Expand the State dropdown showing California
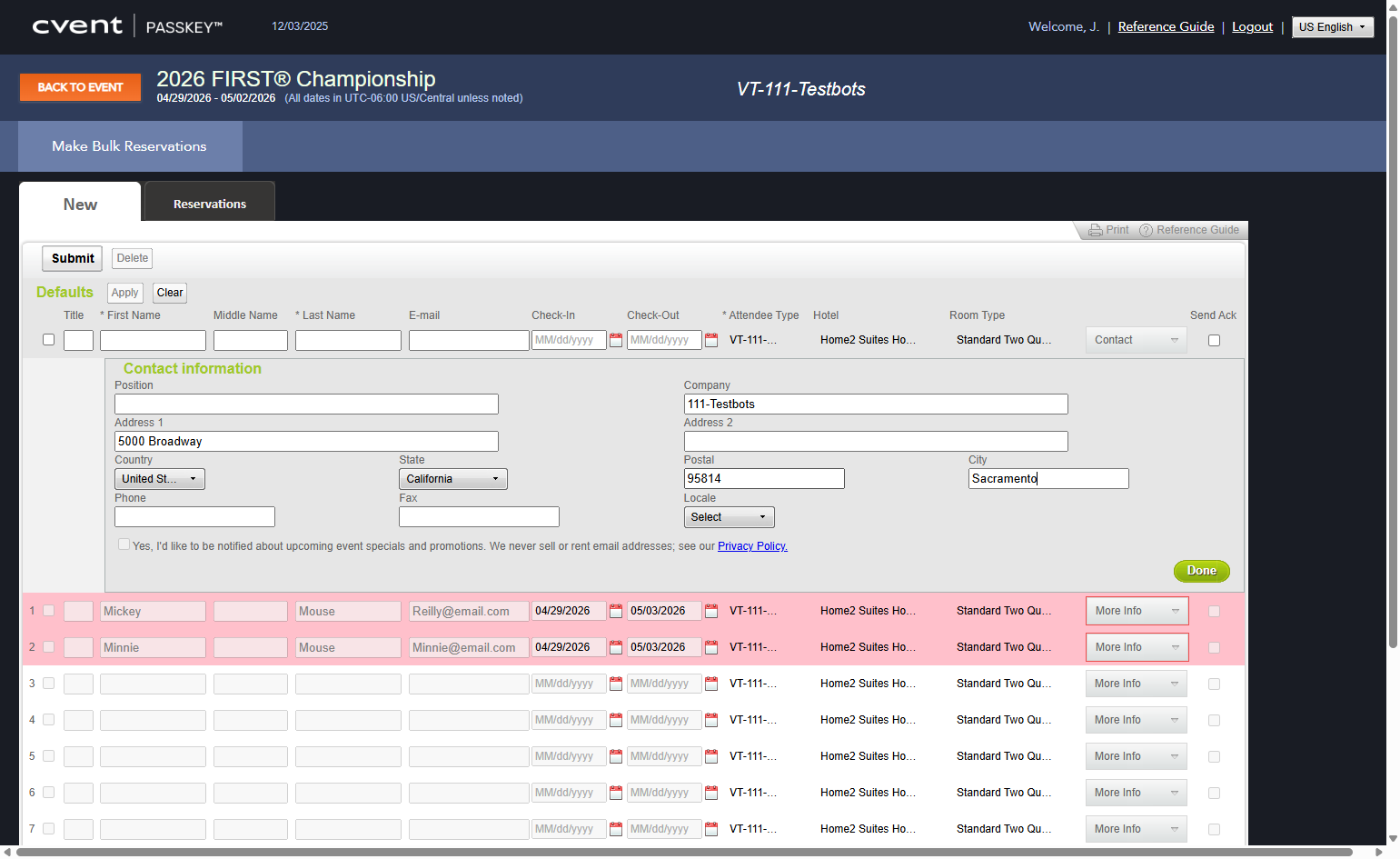 point(452,479)
